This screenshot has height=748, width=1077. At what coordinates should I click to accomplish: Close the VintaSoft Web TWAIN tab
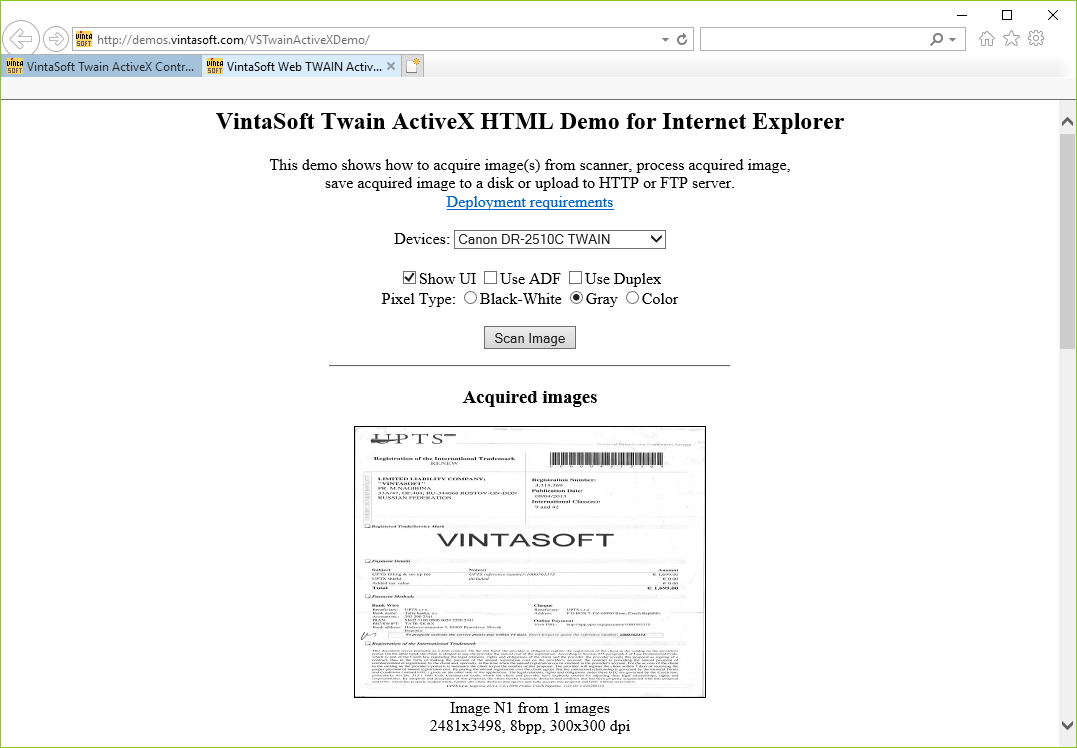[391, 67]
